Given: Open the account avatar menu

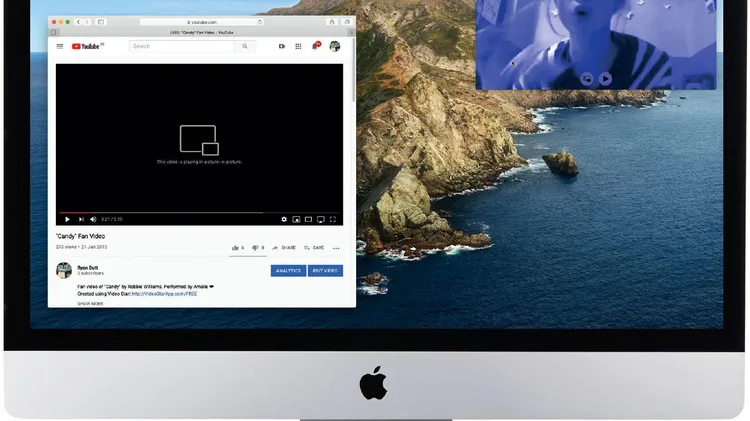Looking at the screenshot, I should point(334,46).
